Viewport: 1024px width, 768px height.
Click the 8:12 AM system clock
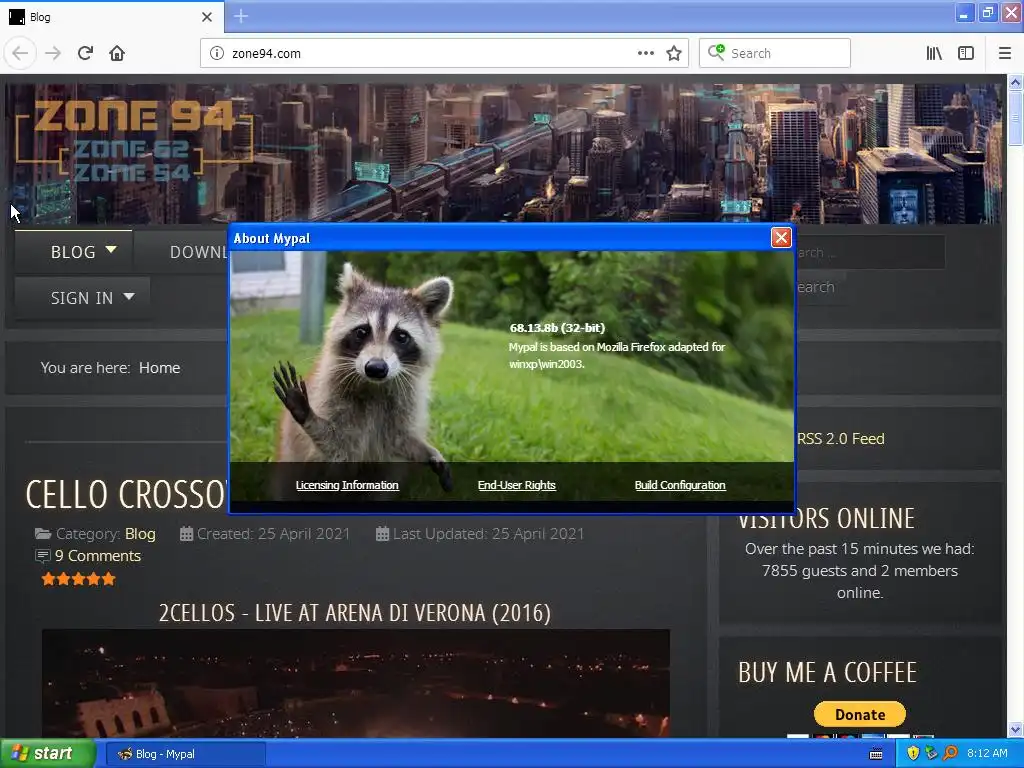point(987,754)
